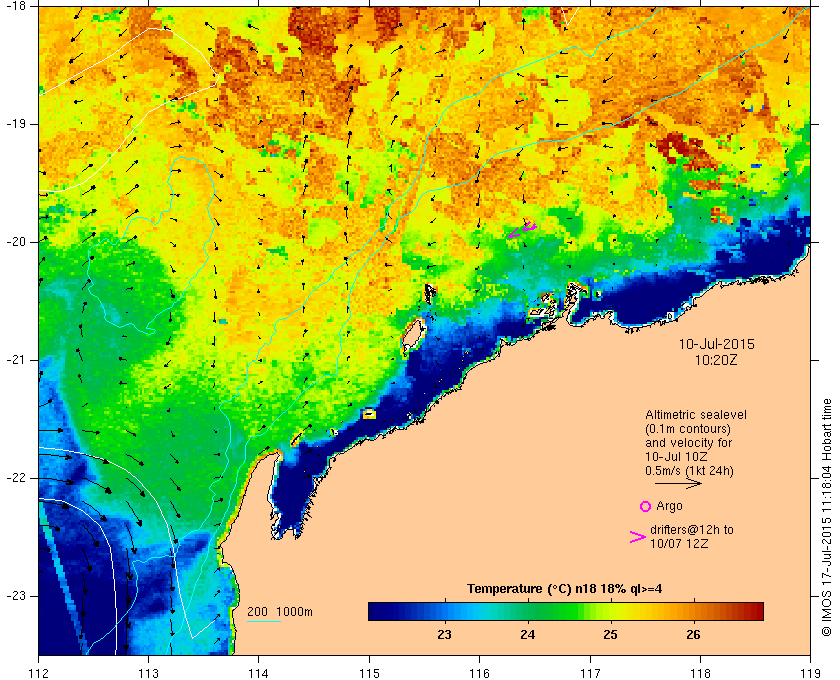Screen dimensions: 840x680
Task: Click the '0.5m/s (1kt 24h)' text
Action: point(689,471)
